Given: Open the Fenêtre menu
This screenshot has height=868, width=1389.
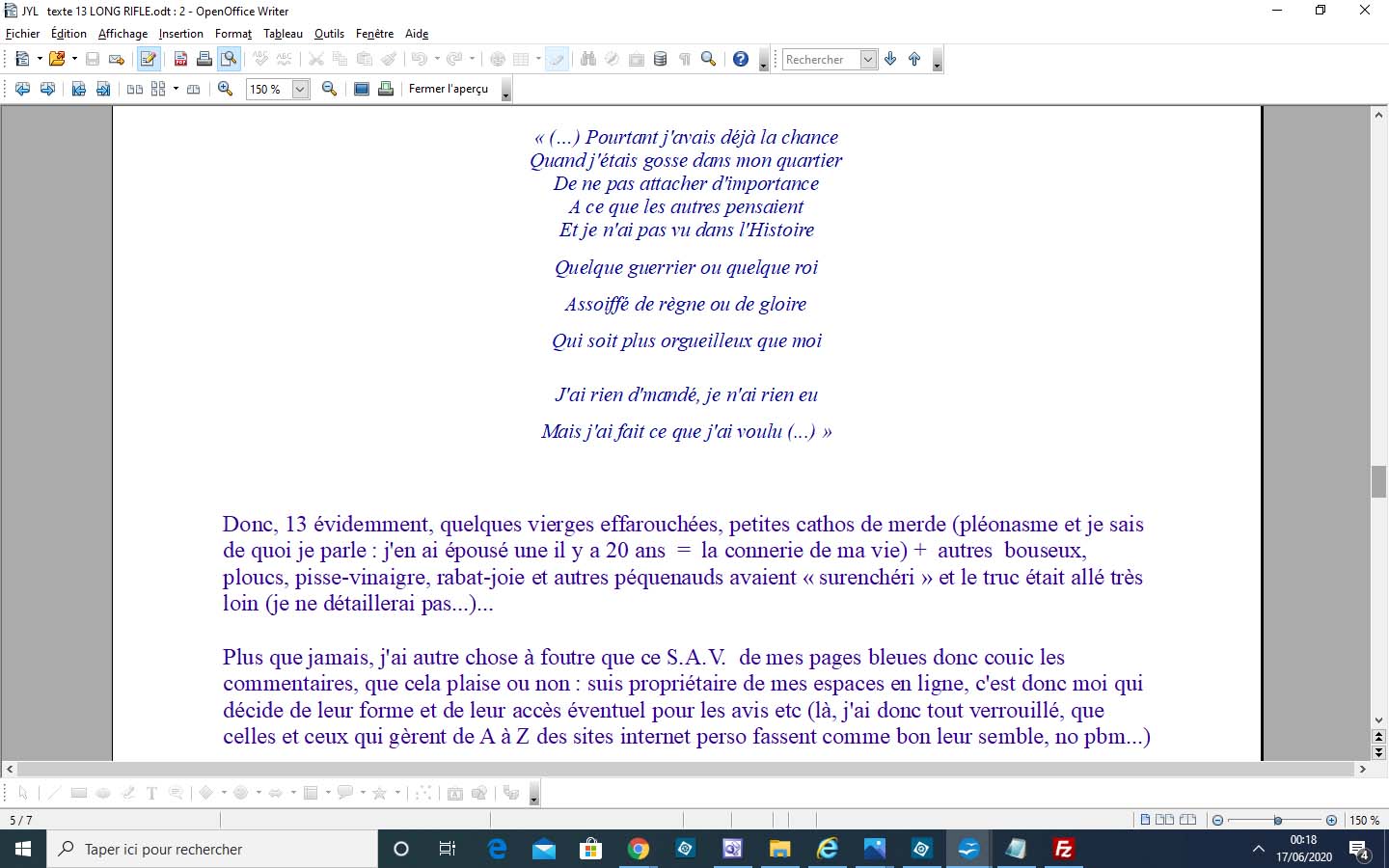Looking at the screenshot, I should (374, 33).
